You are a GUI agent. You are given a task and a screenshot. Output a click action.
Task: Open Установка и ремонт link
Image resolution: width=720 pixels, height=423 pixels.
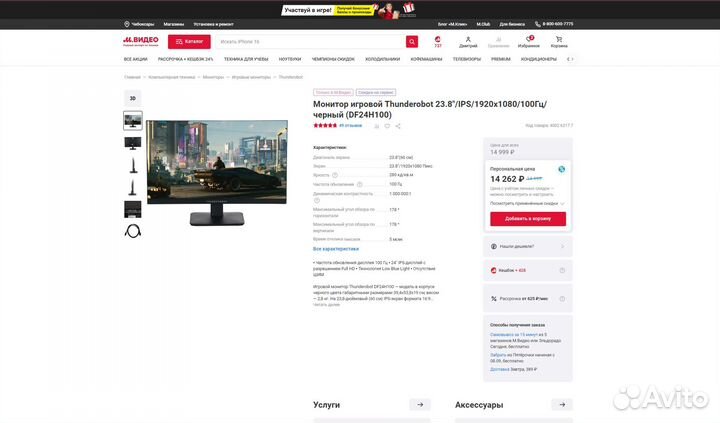click(213, 24)
